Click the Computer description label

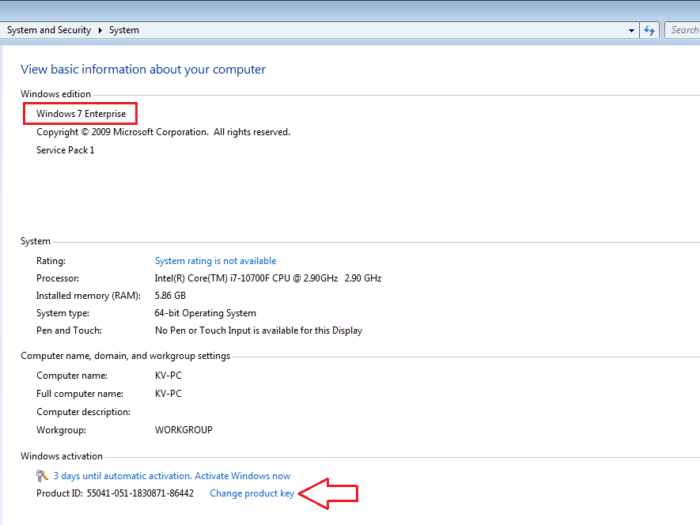click(83, 412)
